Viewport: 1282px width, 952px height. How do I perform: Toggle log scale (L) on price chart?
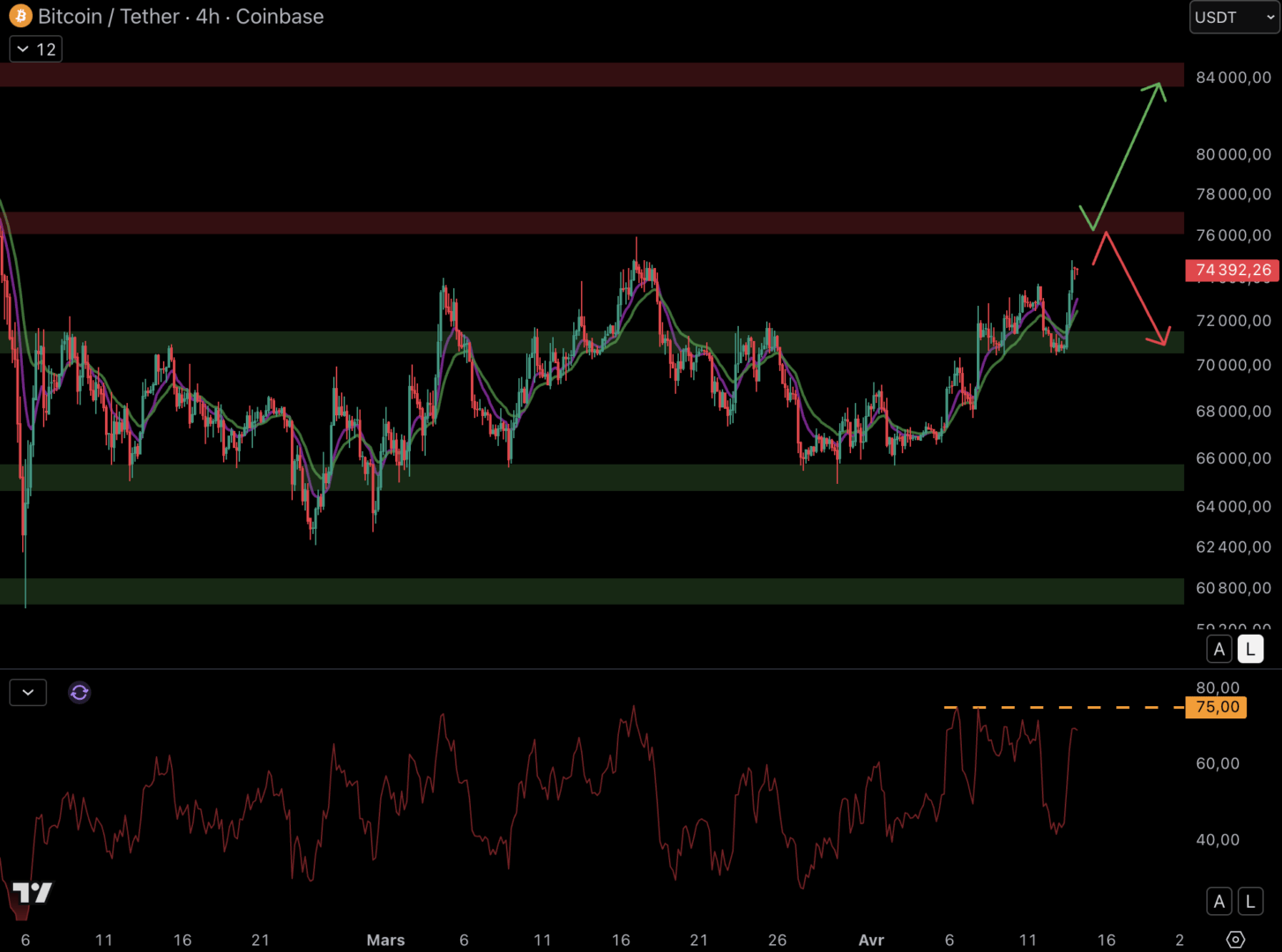click(1249, 650)
